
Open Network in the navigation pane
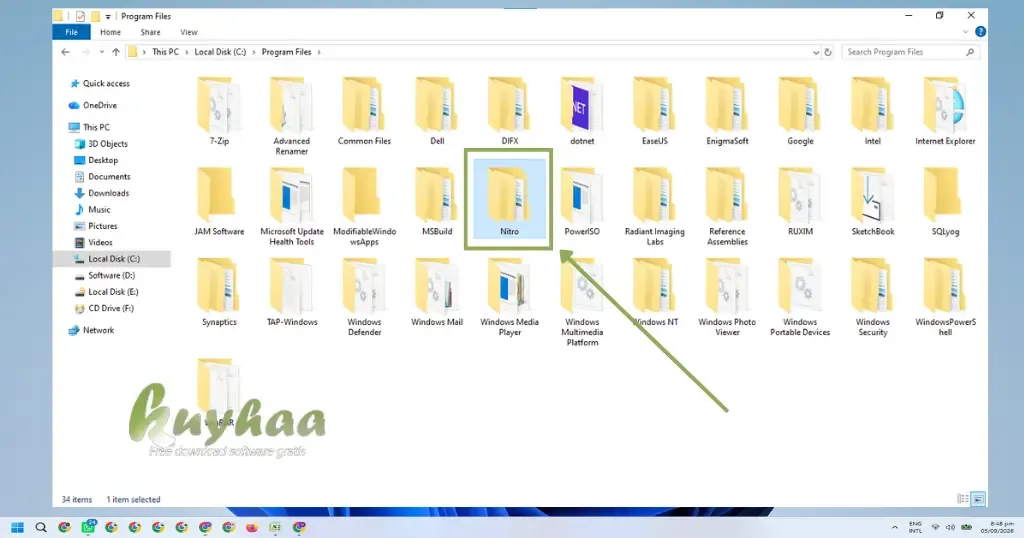click(x=91, y=330)
